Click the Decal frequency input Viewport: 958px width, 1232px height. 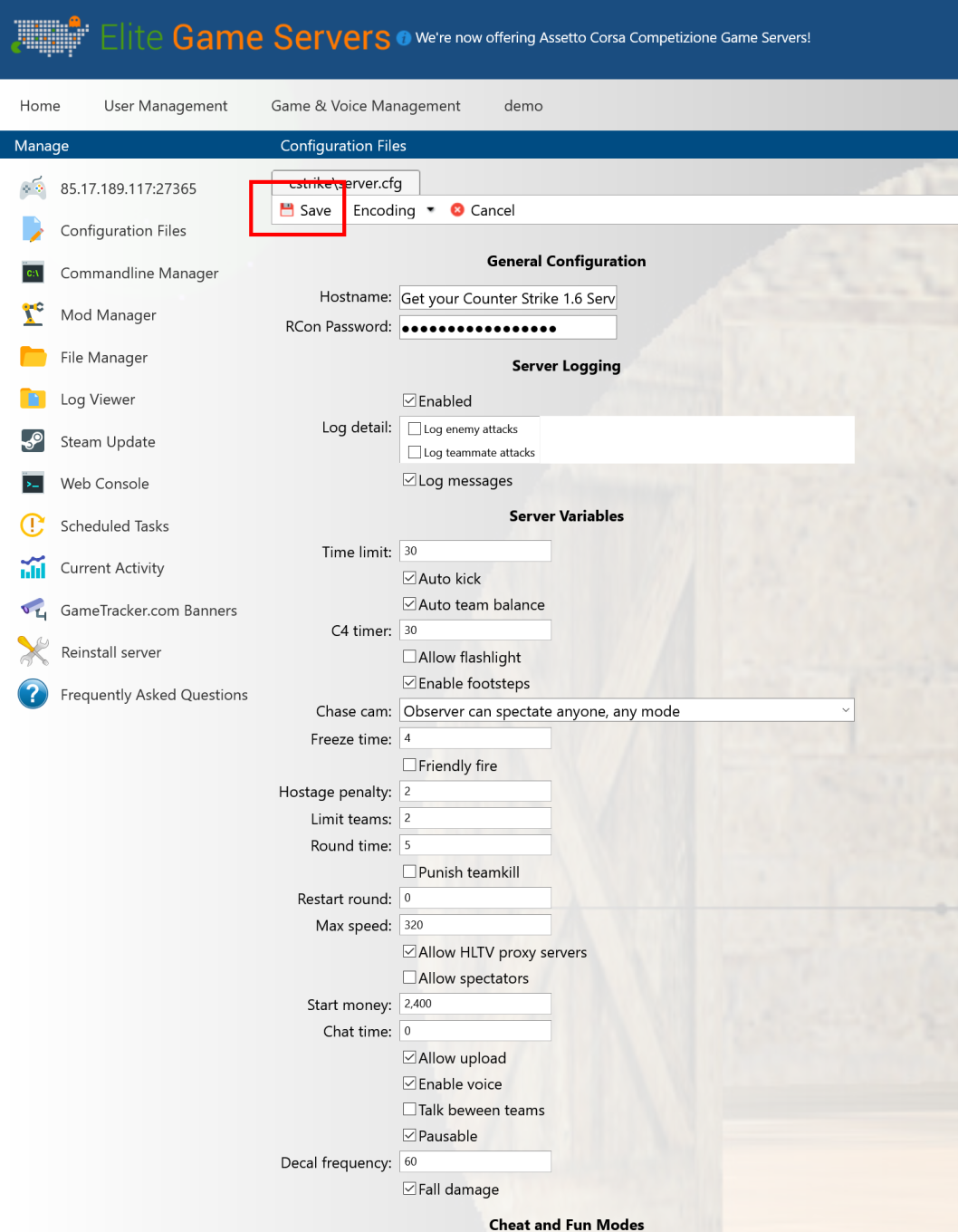tap(475, 1161)
